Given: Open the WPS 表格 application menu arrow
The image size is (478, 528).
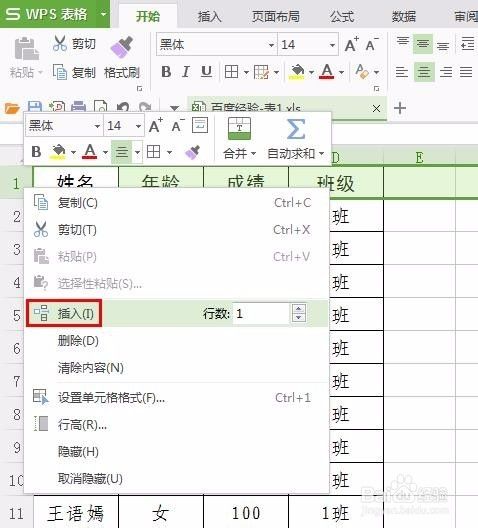Looking at the screenshot, I should [x=103, y=14].
